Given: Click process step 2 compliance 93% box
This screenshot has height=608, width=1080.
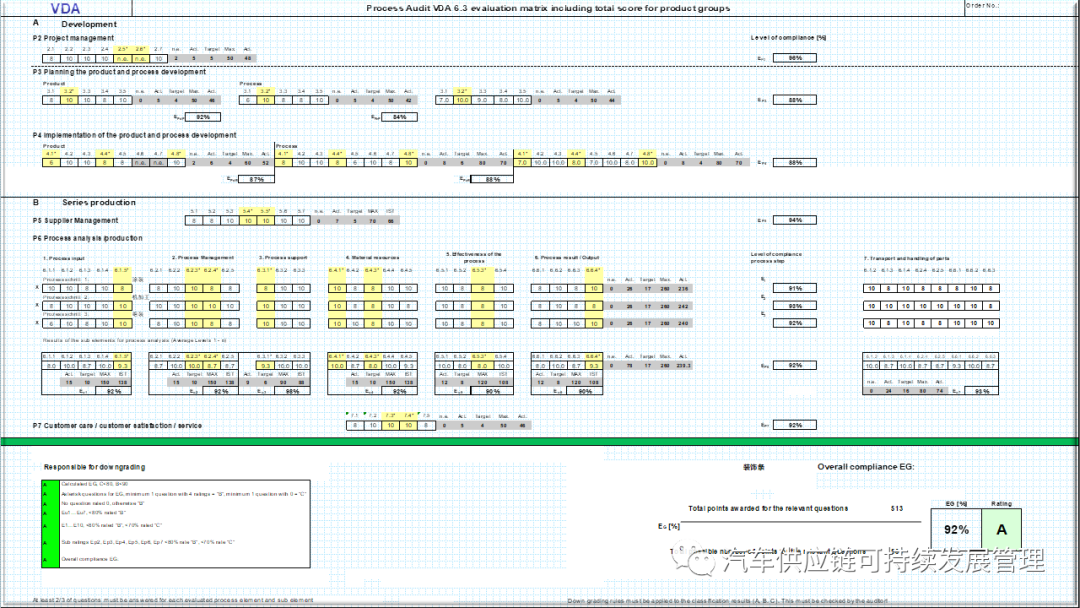Looking at the screenshot, I should tap(795, 306).
